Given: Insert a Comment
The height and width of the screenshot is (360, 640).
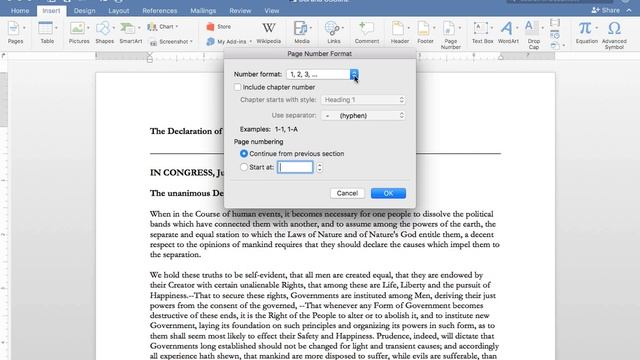Looking at the screenshot, I should (367, 32).
